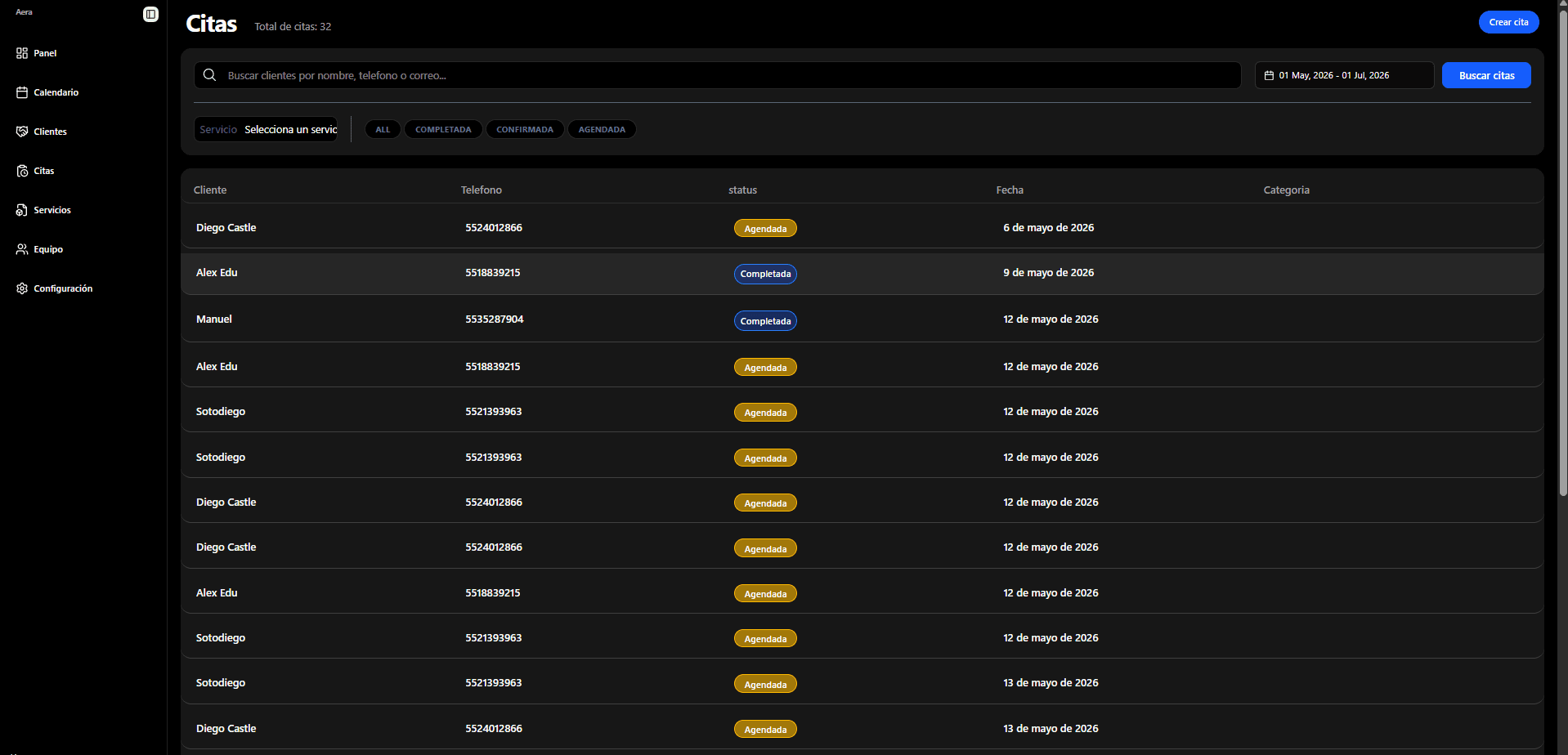The width and height of the screenshot is (1568, 755).
Task: Select the Manuel client row
Action: coord(862,319)
